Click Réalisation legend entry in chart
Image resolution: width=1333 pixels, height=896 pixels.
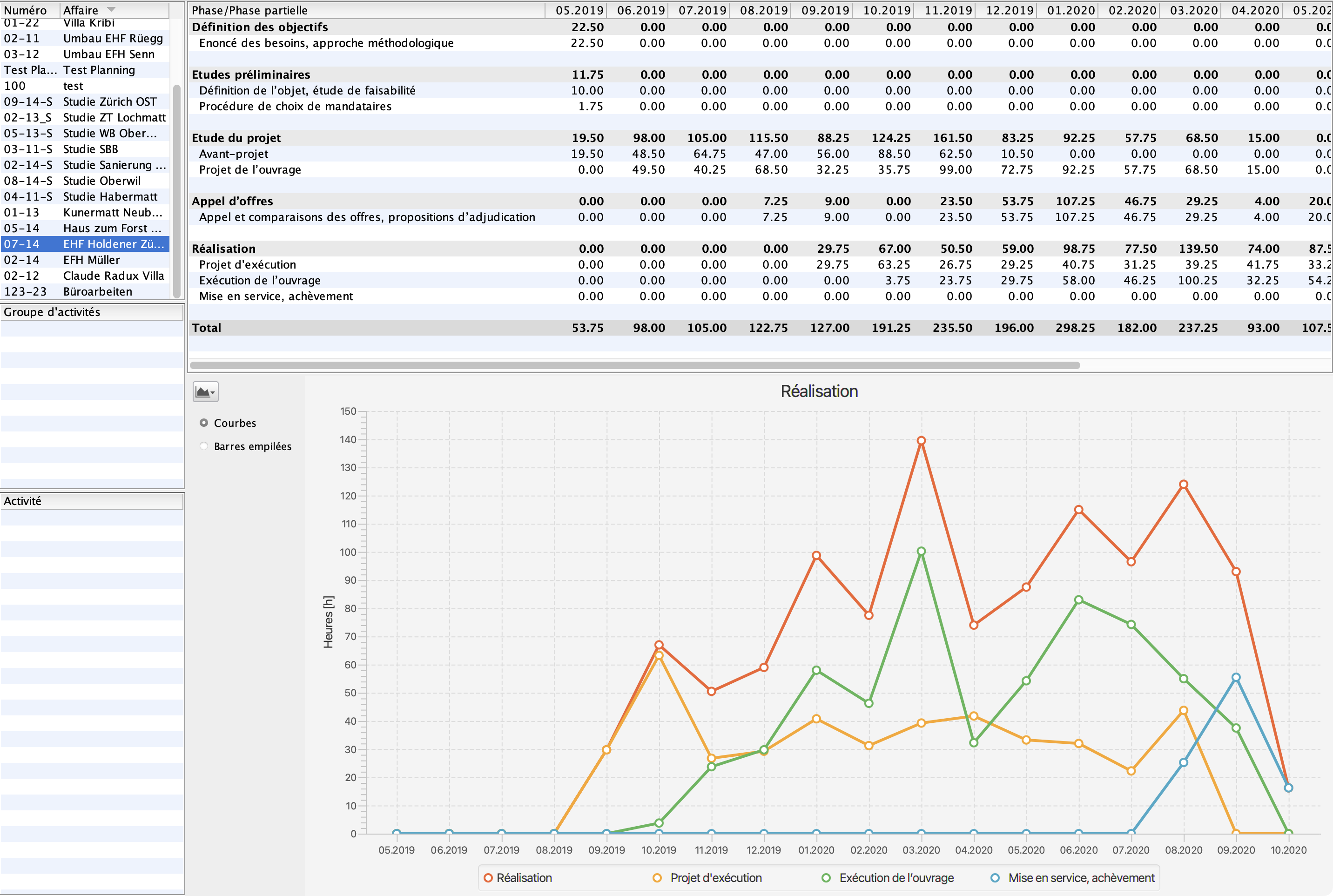coord(518,878)
